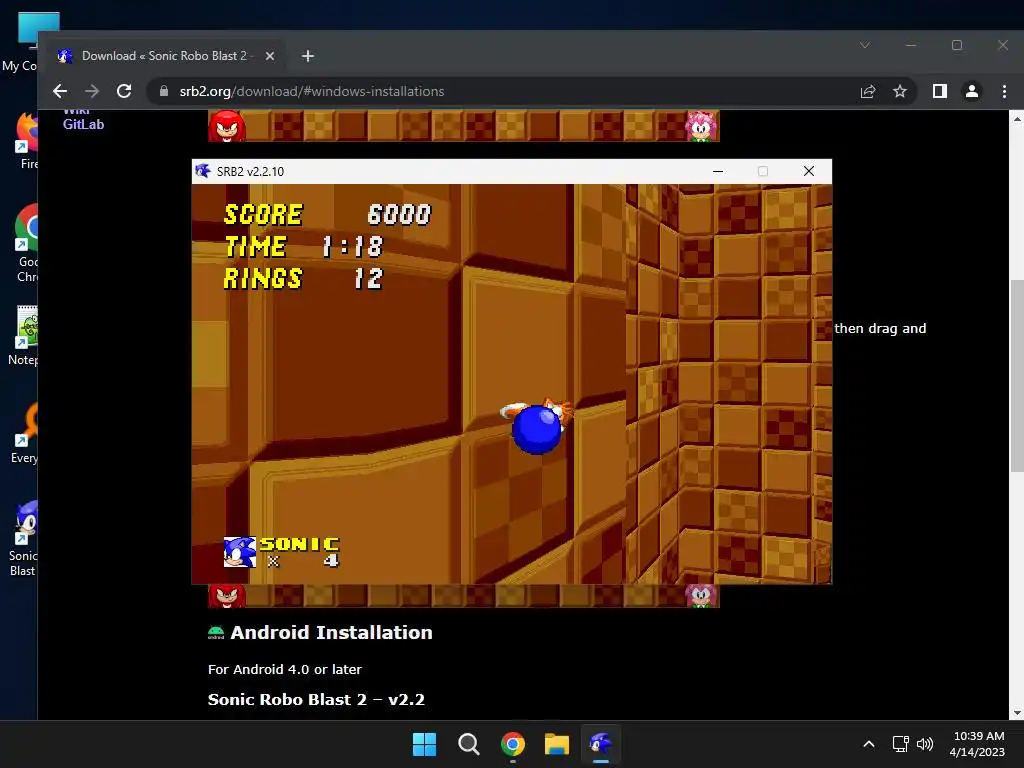The image size is (1024, 768).
Task: Click the RINGS 12 counter in game
Action: click(x=303, y=278)
